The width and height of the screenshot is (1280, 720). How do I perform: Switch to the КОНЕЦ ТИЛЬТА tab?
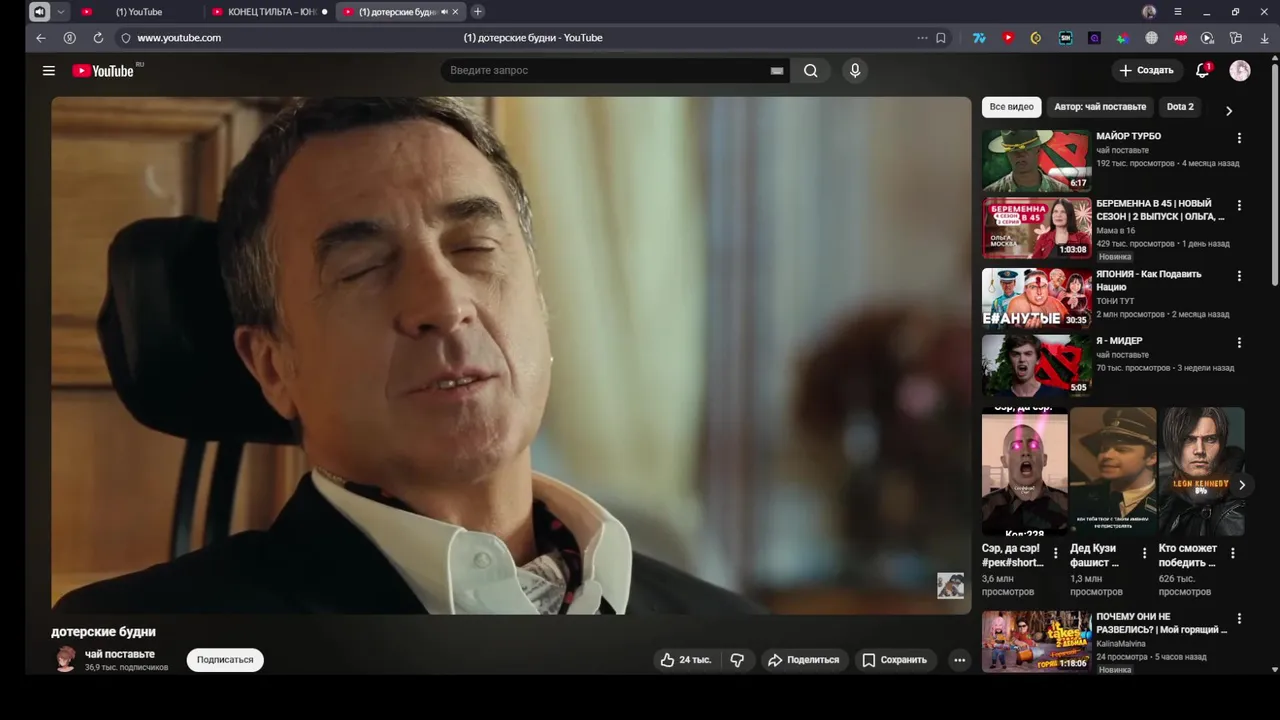pos(271,12)
